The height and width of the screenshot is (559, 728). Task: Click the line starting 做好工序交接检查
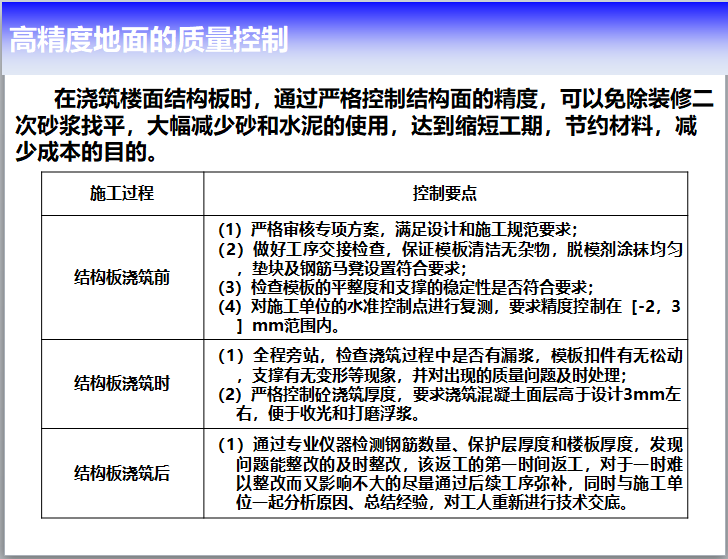pos(450,248)
